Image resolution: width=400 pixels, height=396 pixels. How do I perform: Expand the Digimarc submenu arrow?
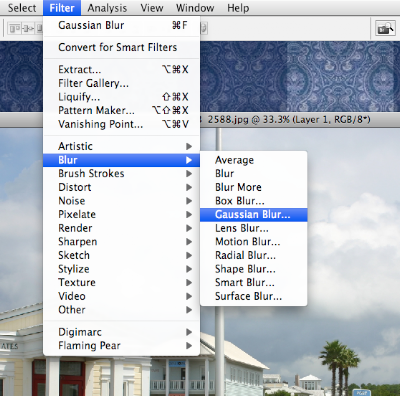pos(189,332)
